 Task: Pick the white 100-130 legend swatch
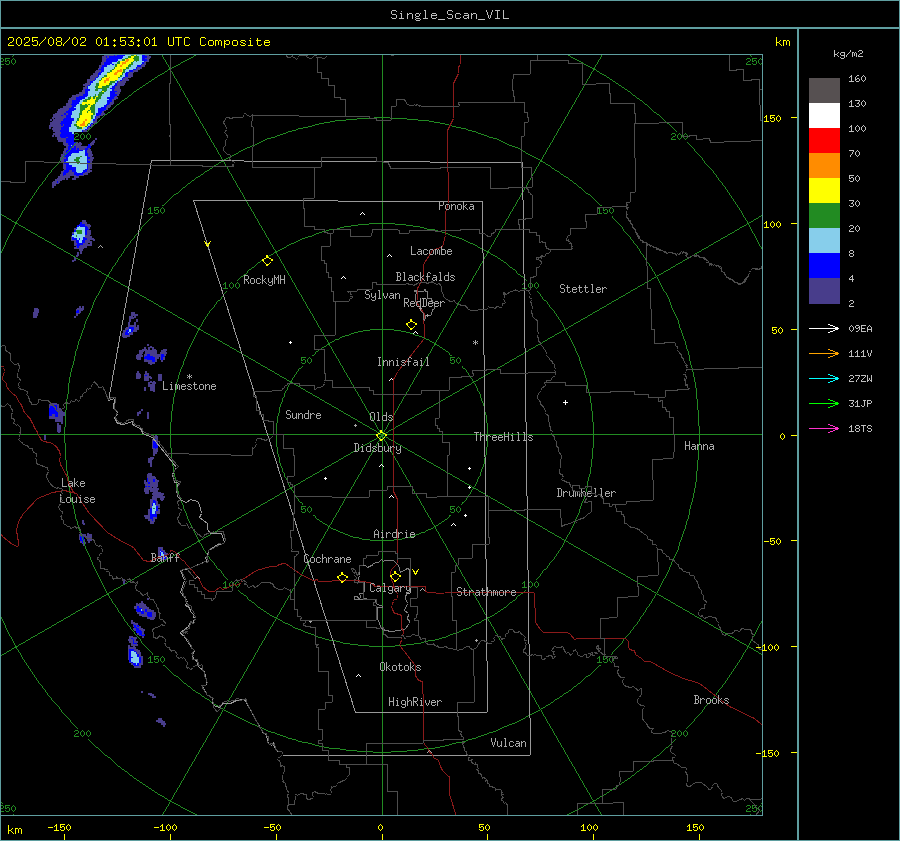coord(824,116)
